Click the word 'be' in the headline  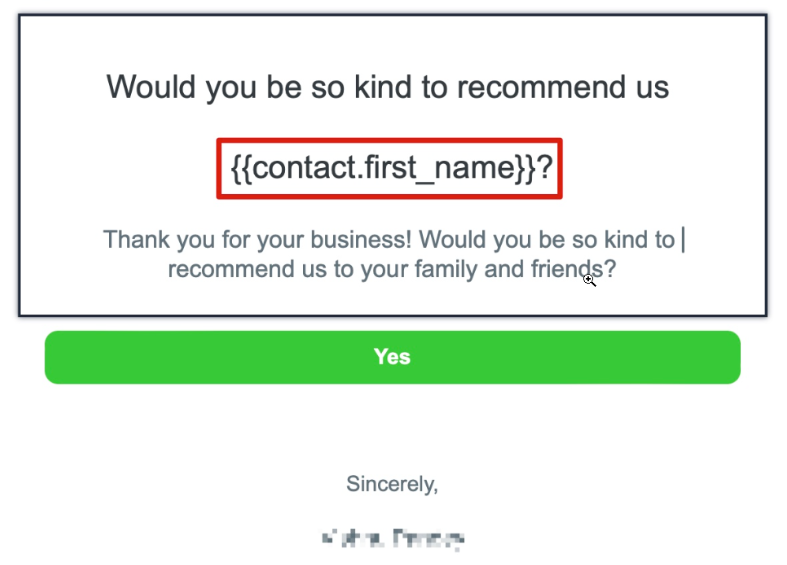coord(279,87)
